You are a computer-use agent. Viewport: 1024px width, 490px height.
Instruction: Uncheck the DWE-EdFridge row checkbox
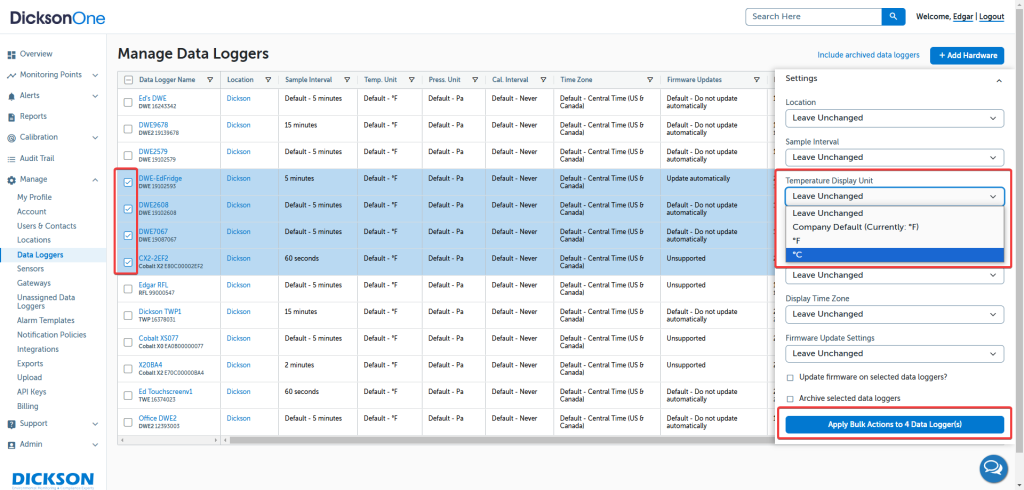tap(127, 182)
